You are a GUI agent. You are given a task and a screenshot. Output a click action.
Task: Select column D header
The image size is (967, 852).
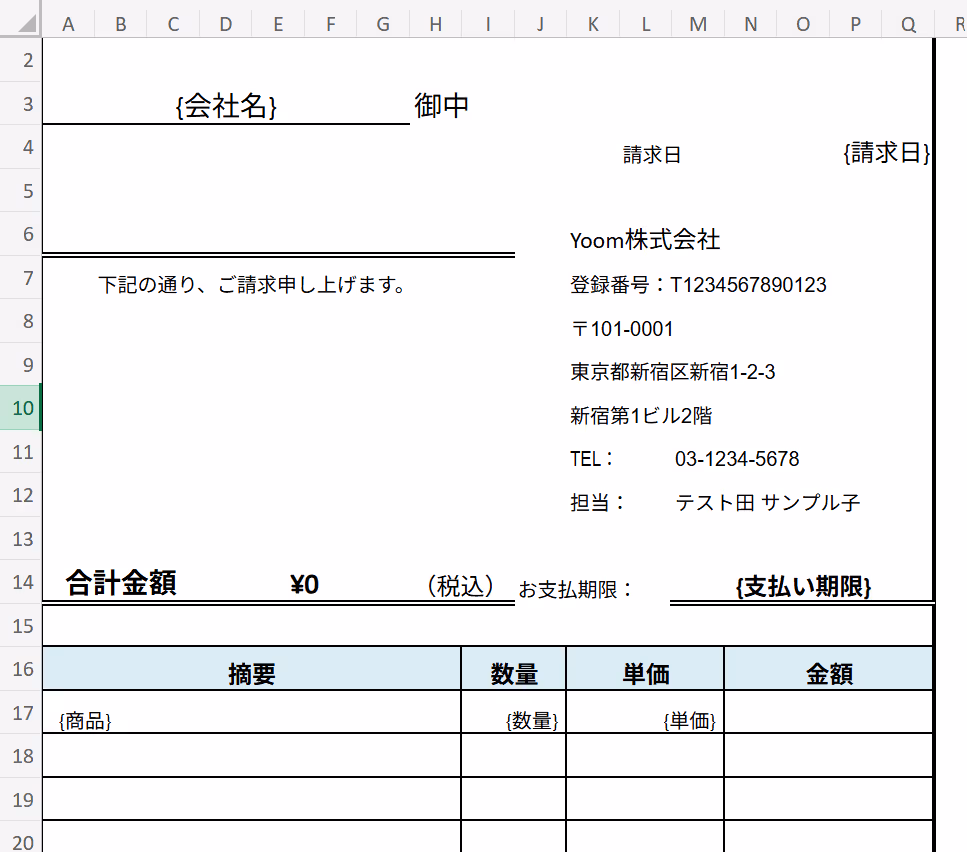coord(226,24)
